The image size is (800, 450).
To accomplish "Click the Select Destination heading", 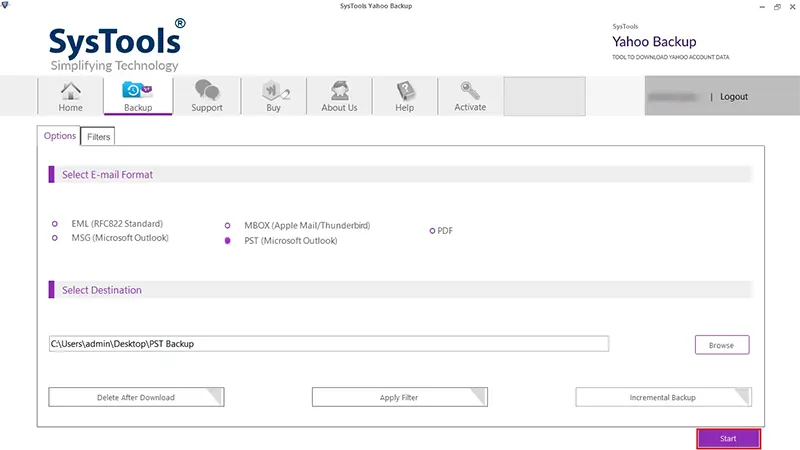I will [102, 290].
